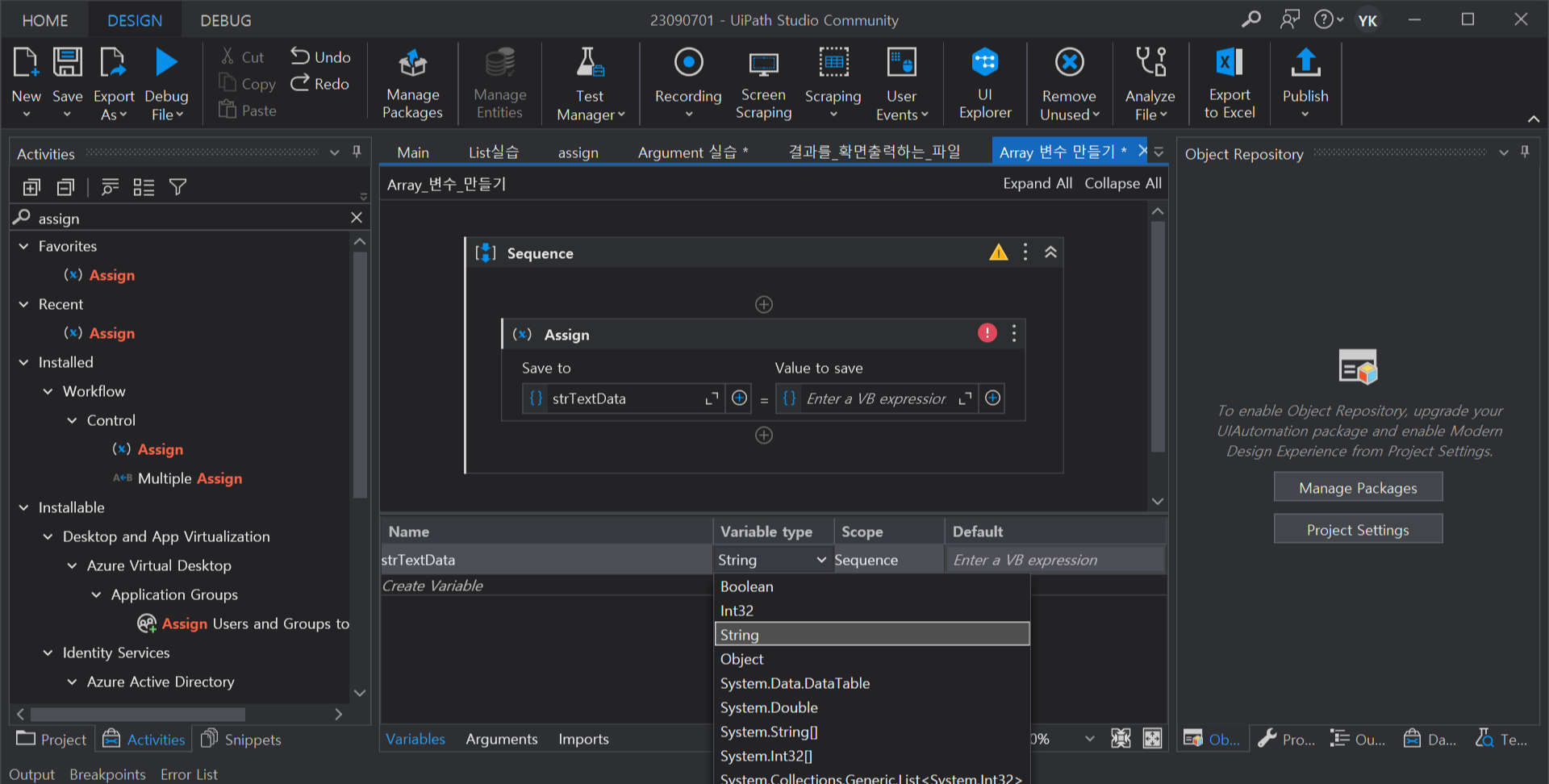Click Assign activity error indicator
This screenshot has height=784, width=1549.
tap(987, 333)
